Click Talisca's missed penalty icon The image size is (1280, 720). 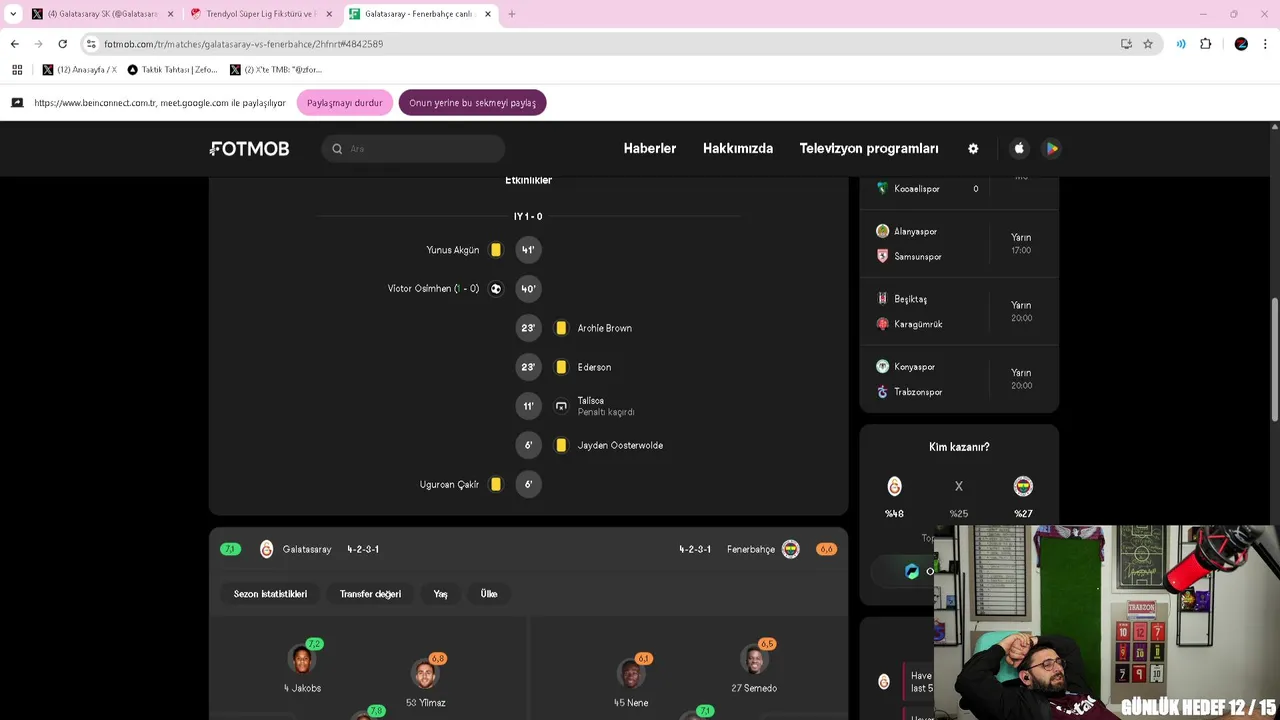[x=561, y=406]
